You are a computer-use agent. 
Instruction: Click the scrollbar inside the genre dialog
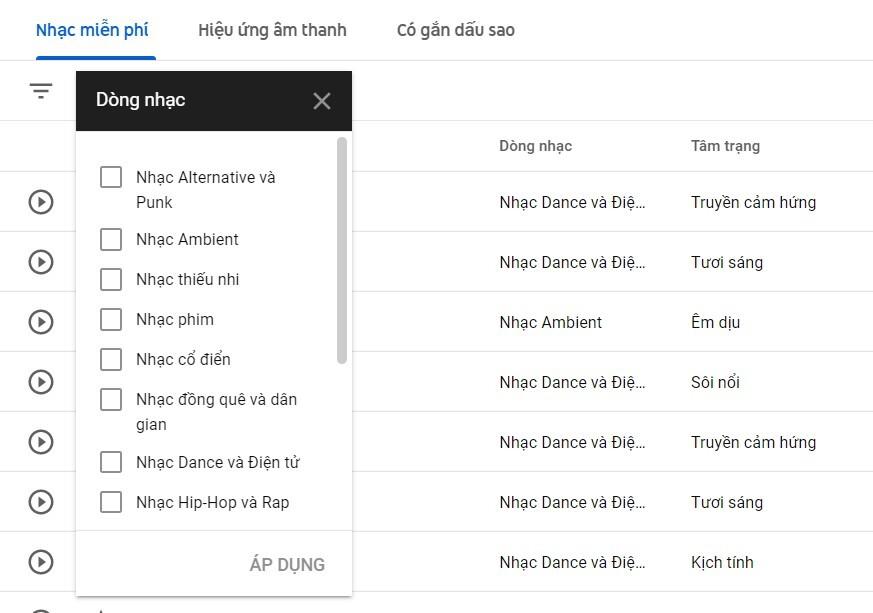pyautogui.click(x=344, y=250)
